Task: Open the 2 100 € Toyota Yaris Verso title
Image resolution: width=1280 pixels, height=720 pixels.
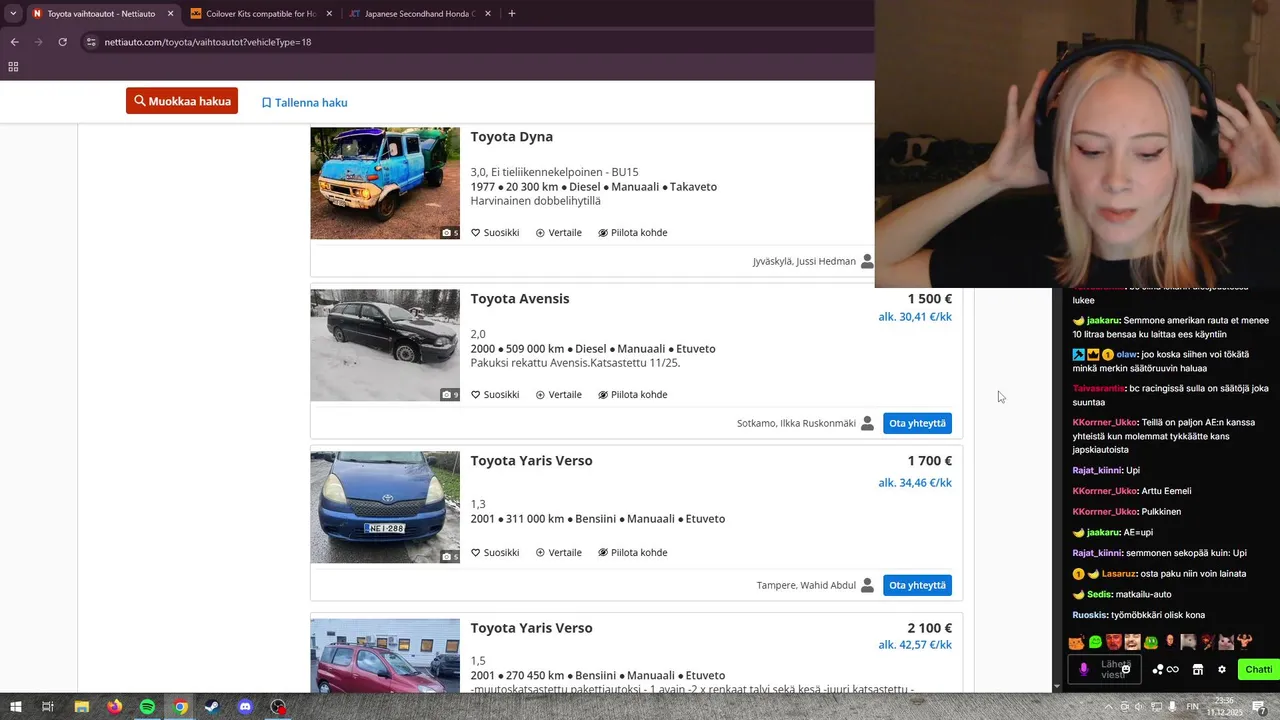Action: (532, 628)
